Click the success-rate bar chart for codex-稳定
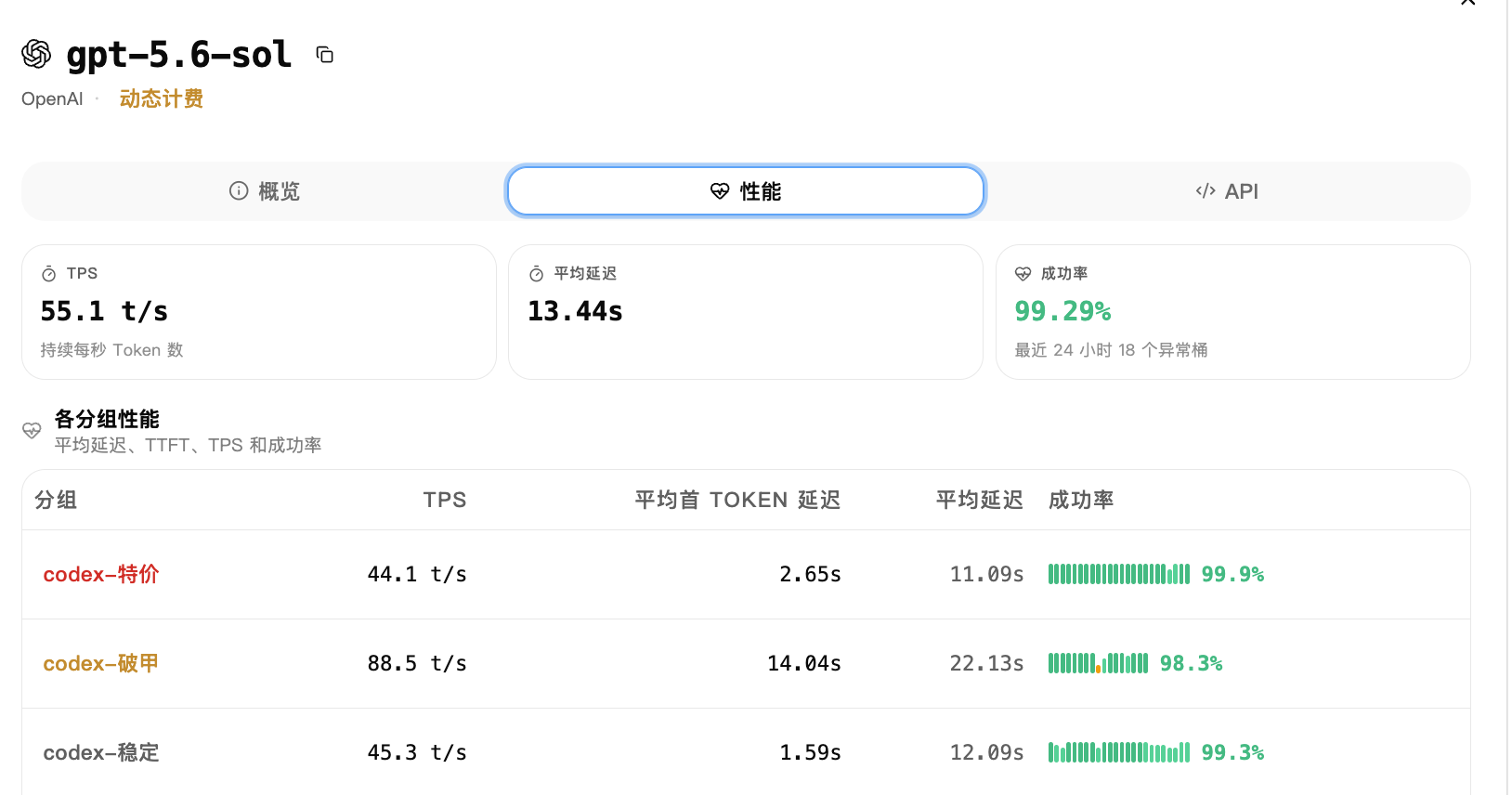 click(x=1118, y=752)
